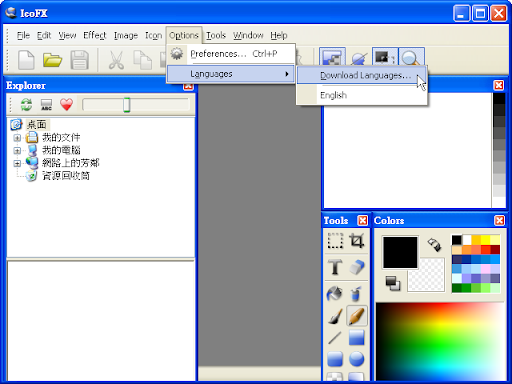Select the Eraser tool

coord(356,267)
